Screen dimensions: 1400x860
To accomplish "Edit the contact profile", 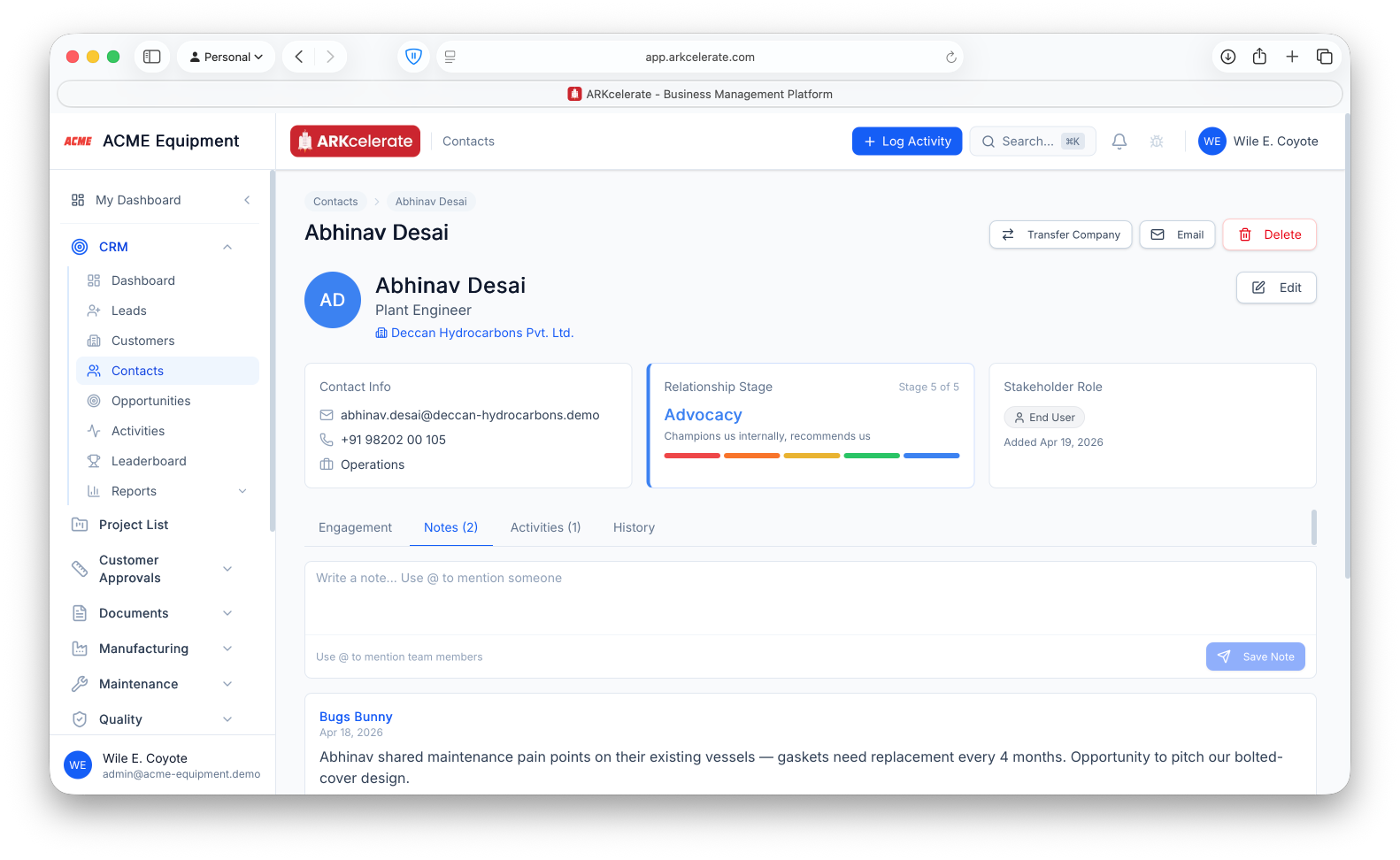I will click(1276, 288).
